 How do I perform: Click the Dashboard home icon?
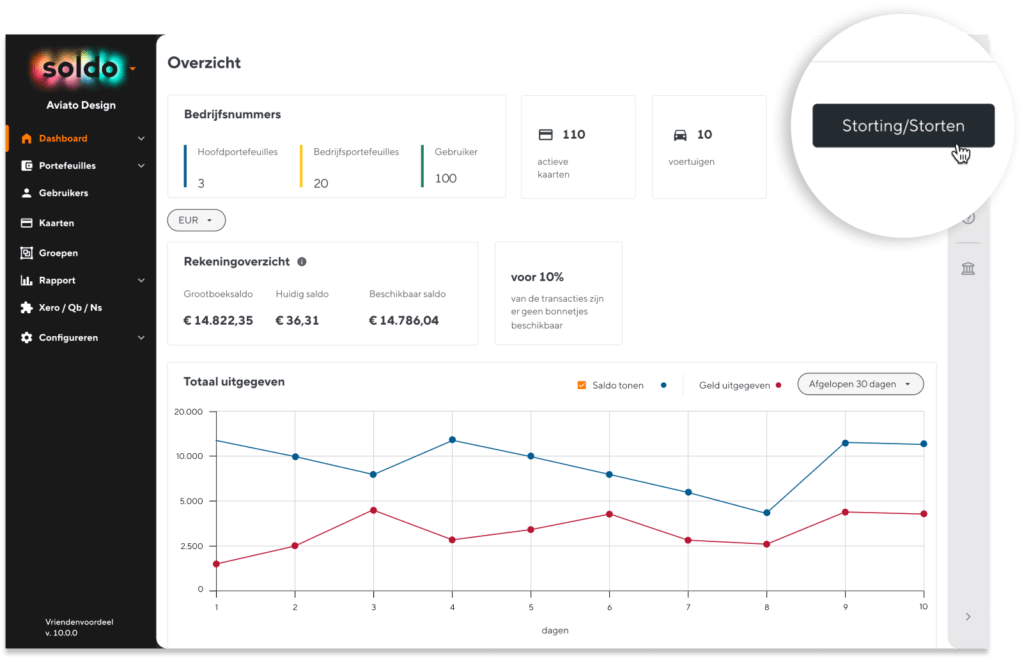click(26, 138)
